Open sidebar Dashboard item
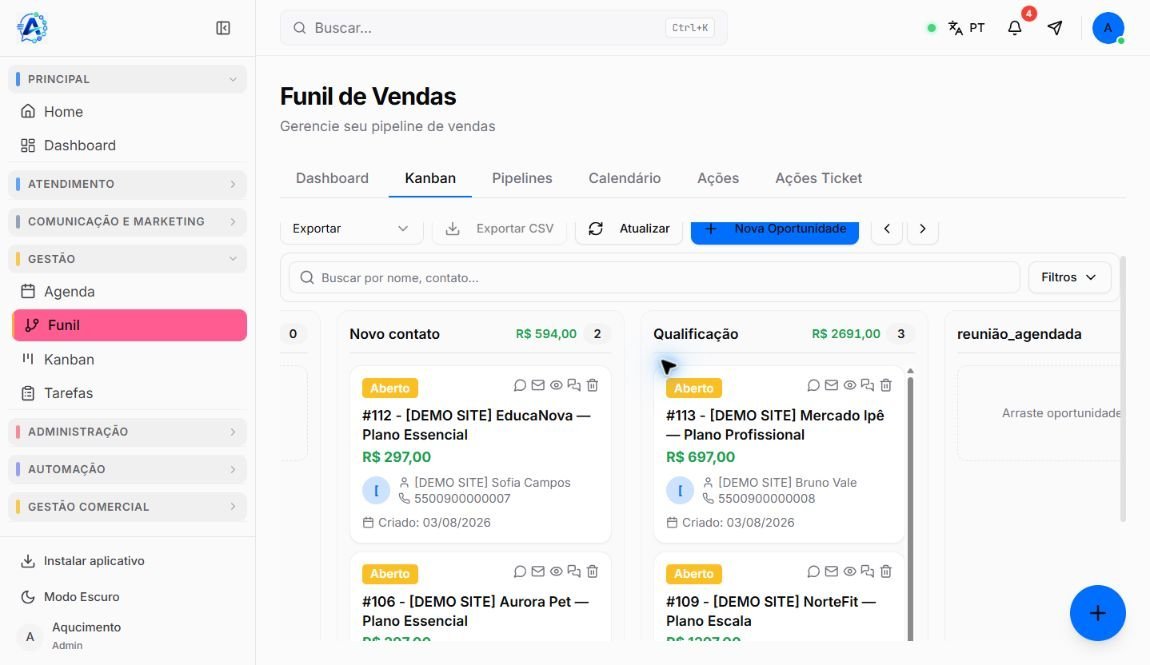Screen dimensions: 1150x665 pos(129,145)
